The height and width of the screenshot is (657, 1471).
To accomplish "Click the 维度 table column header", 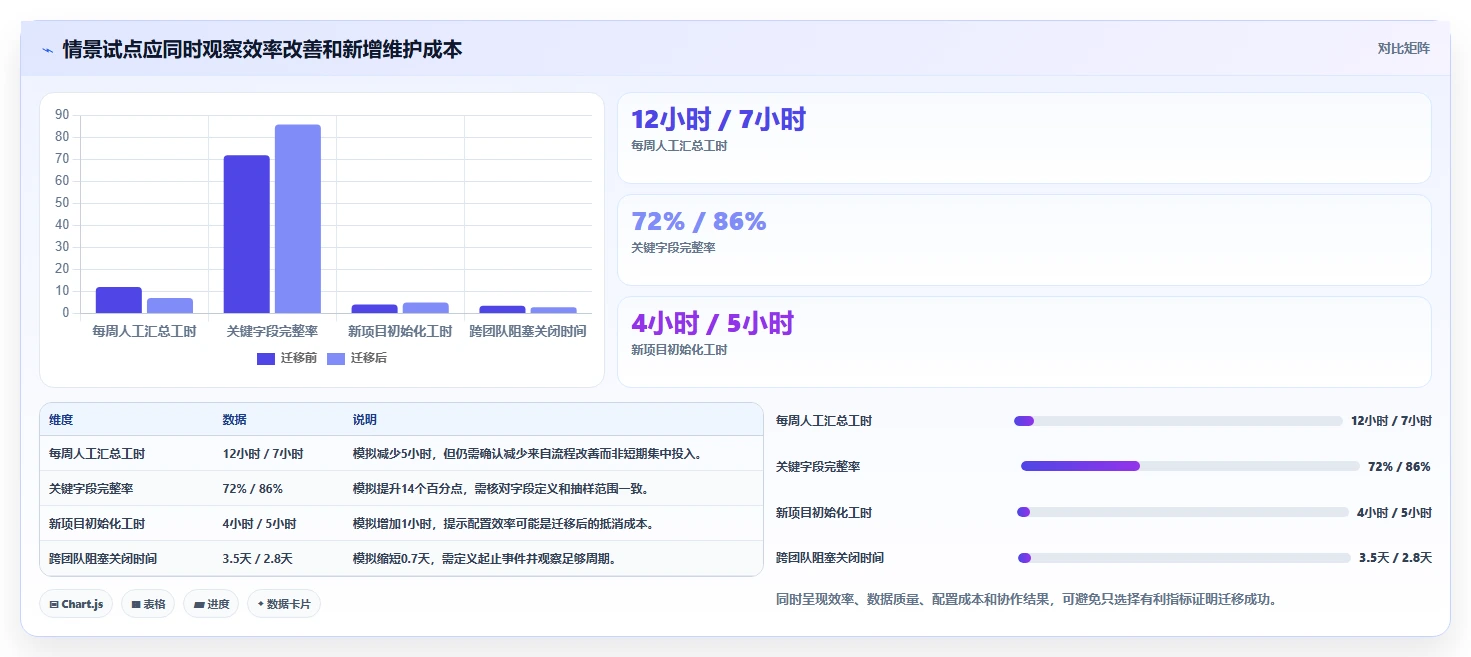I will [x=61, y=420].
